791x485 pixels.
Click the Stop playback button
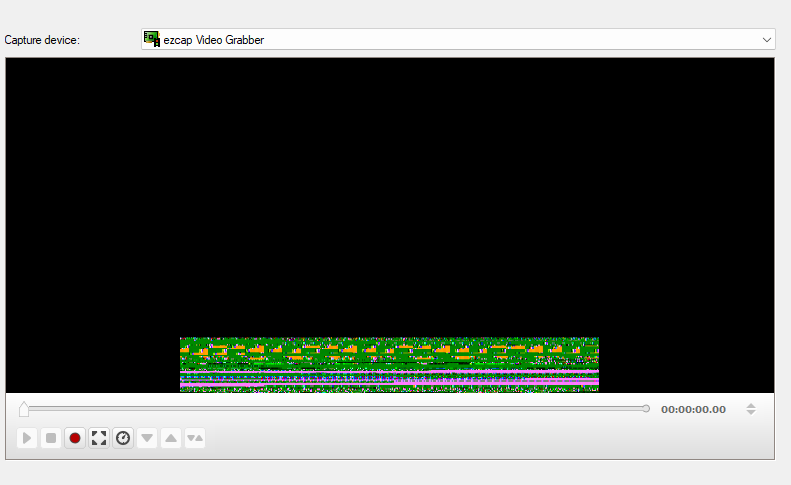(x=51, y=438)
